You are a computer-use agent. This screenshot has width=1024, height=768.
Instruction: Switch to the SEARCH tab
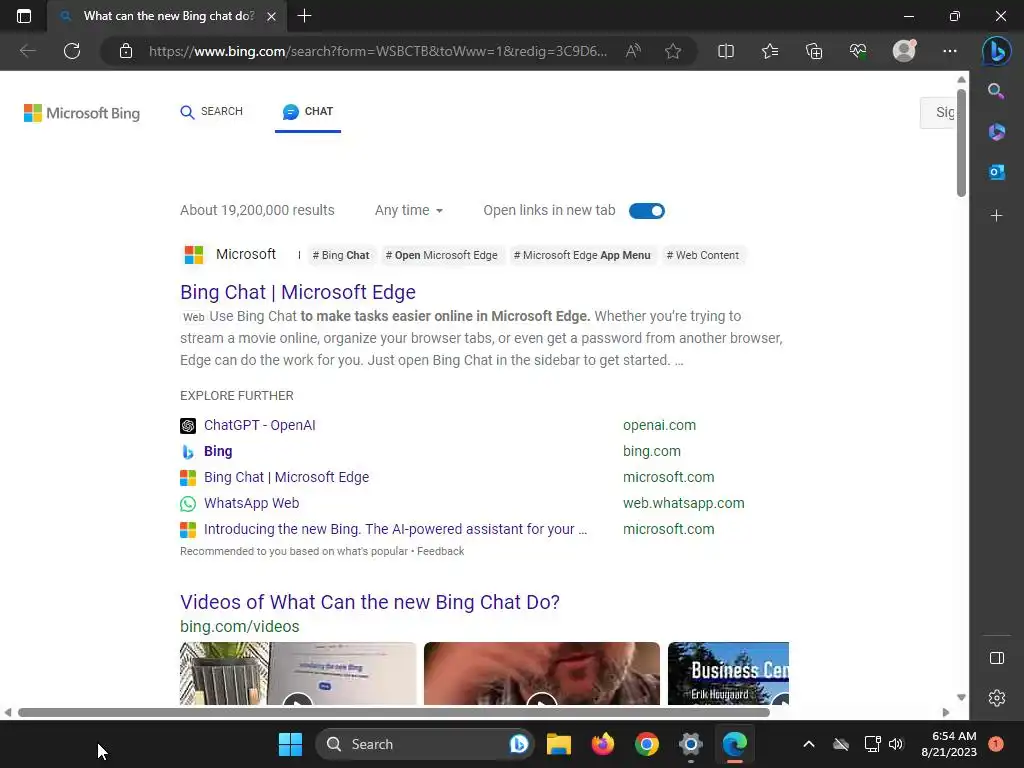(x=212, y=112)
